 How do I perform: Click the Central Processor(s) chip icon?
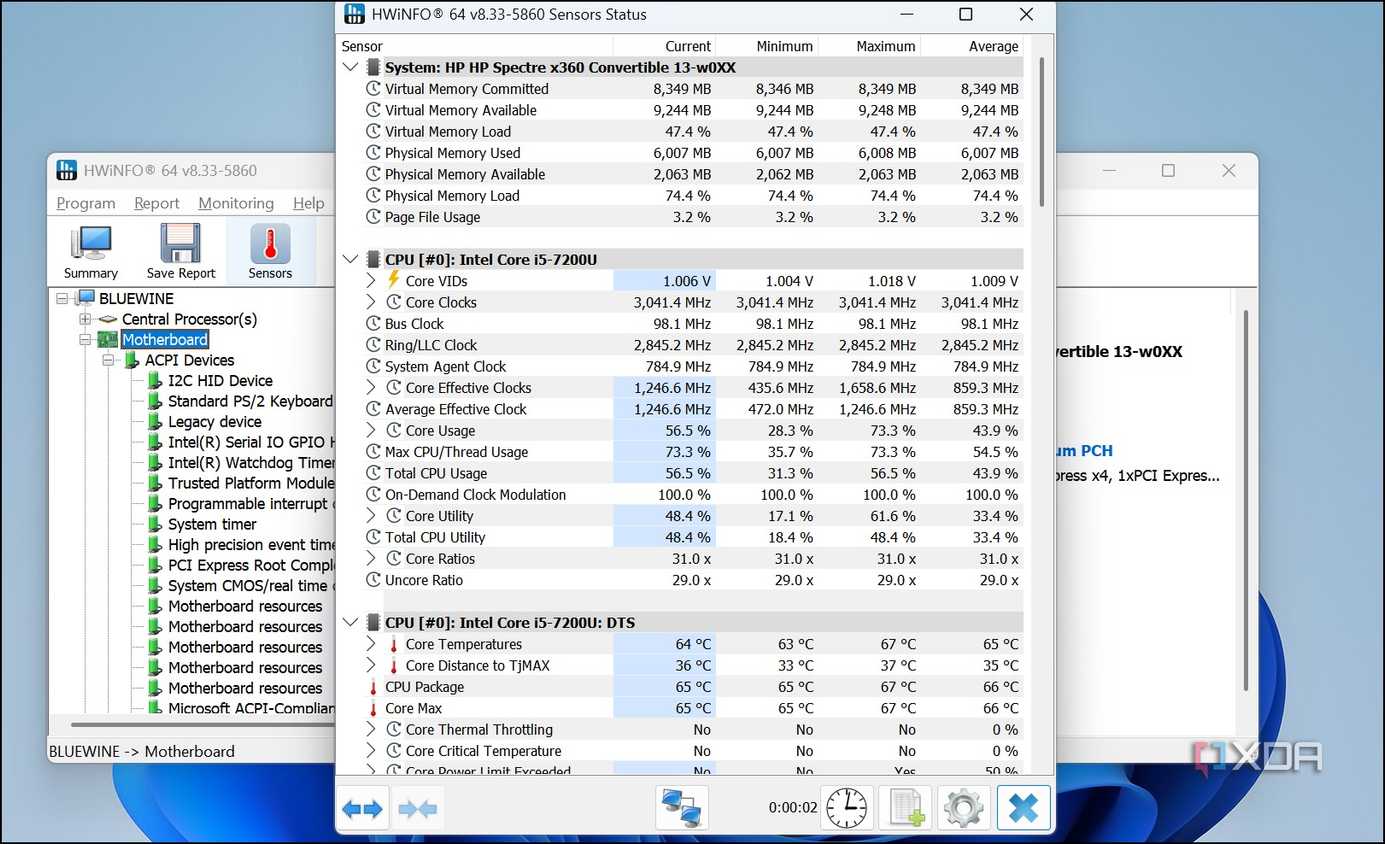tap(108, 319)
